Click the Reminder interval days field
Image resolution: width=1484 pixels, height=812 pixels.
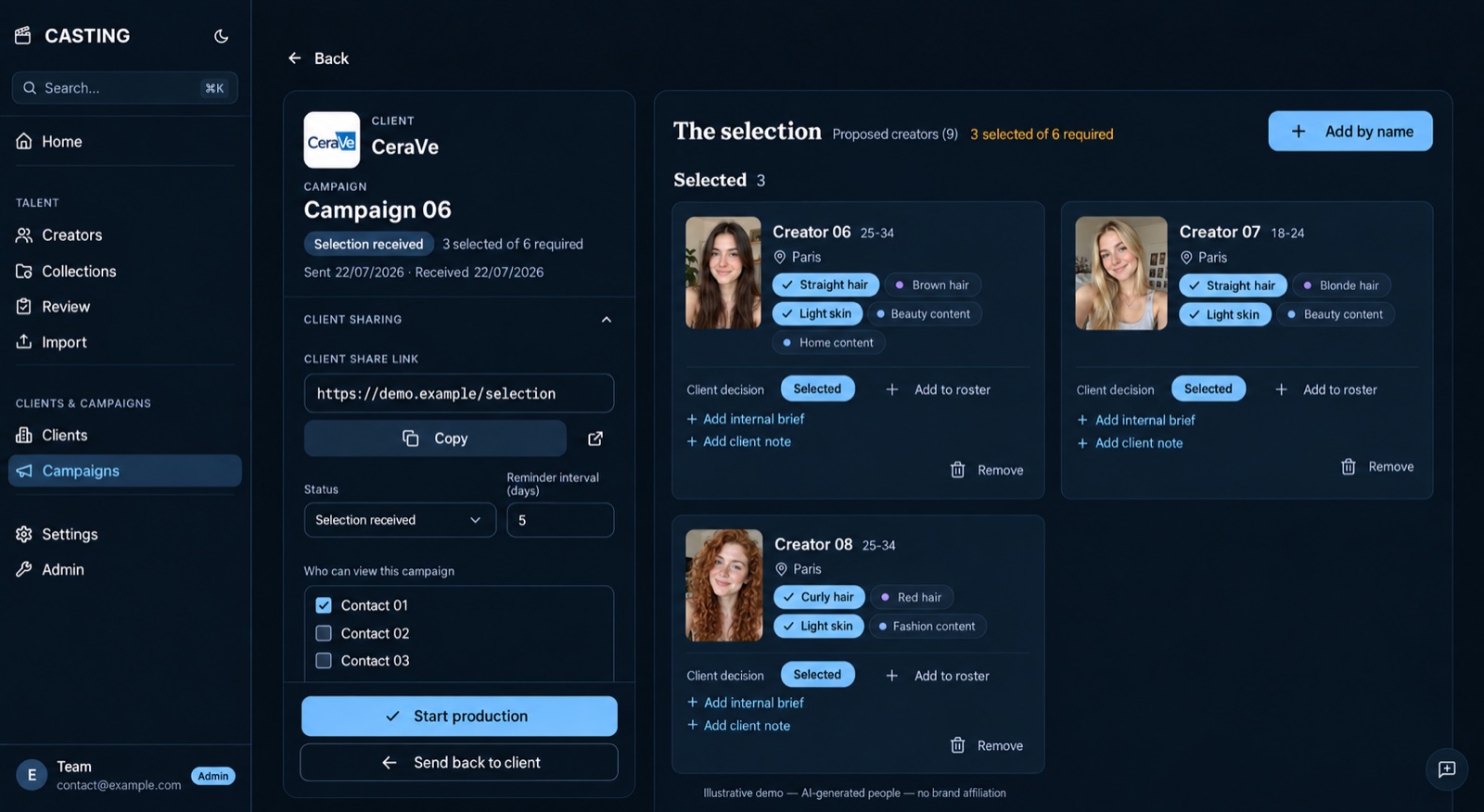560,520
